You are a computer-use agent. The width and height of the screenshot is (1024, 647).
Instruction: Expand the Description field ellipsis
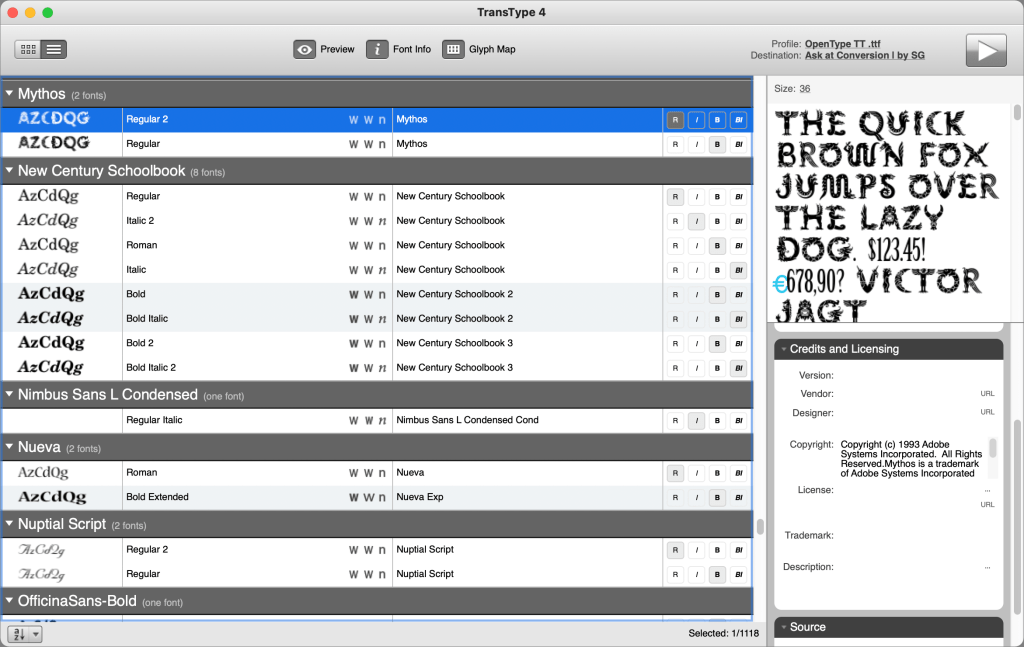pos(987,567)
